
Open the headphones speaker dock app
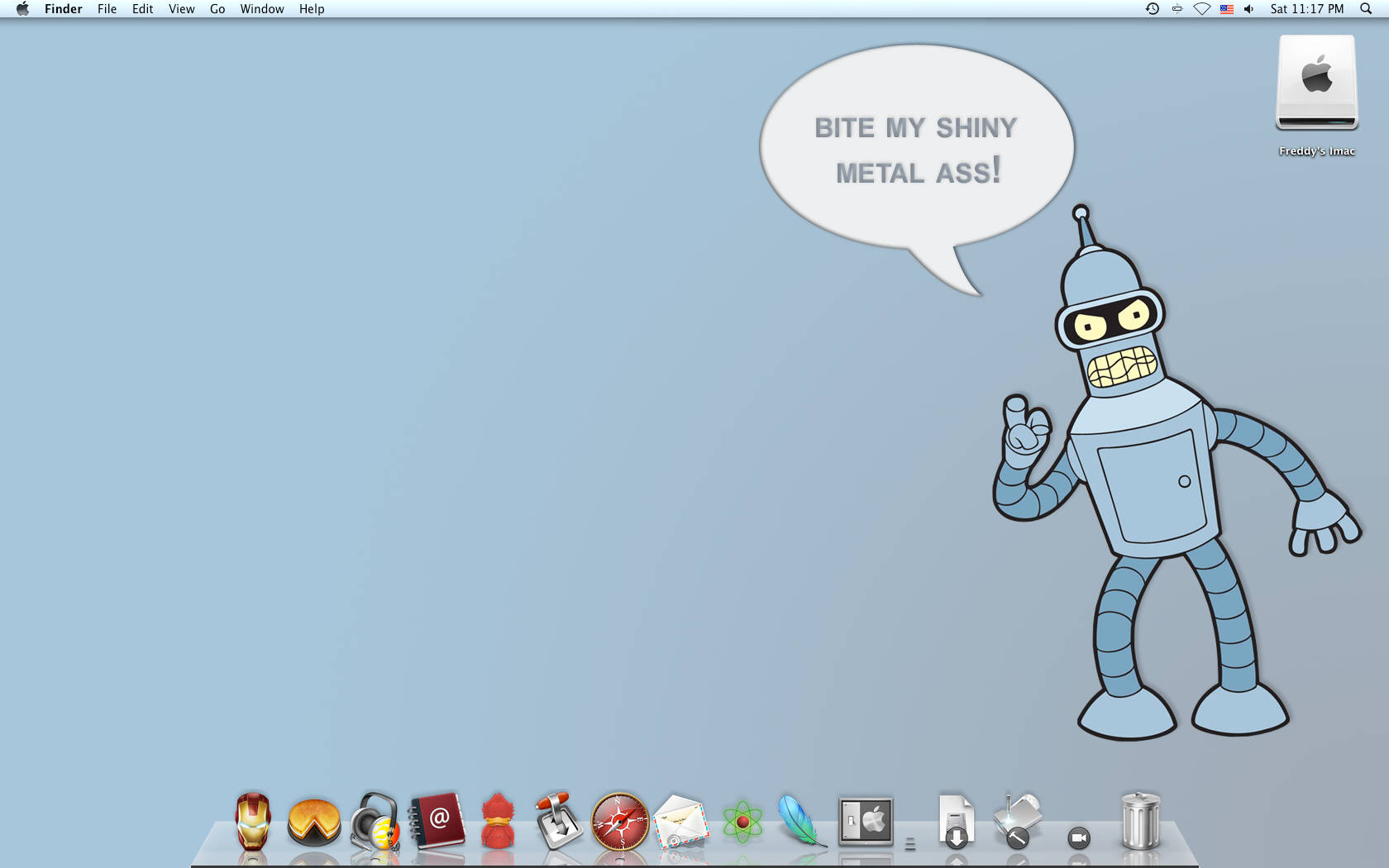(x=375, y=822)
